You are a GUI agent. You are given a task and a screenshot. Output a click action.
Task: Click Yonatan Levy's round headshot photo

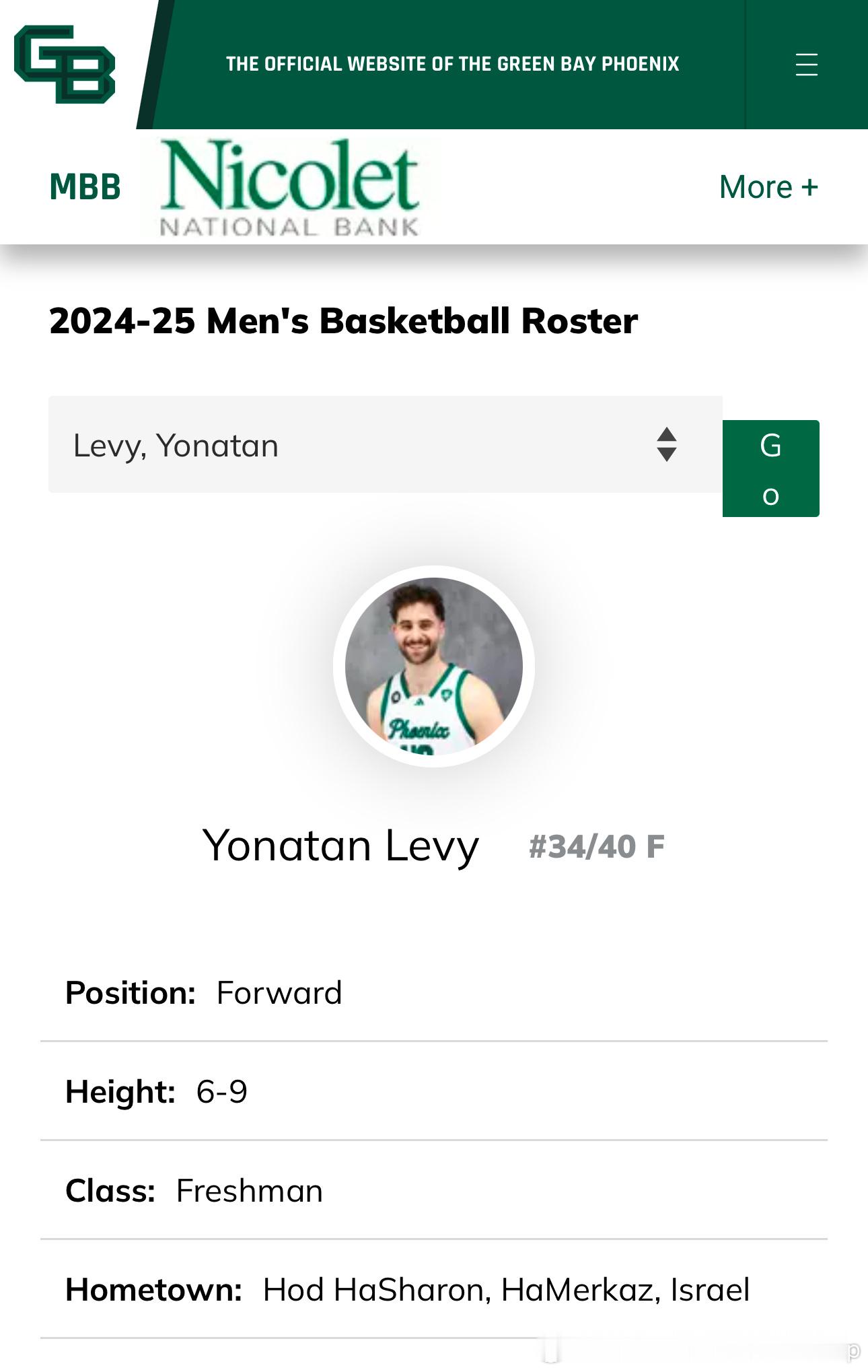point(434,666)
